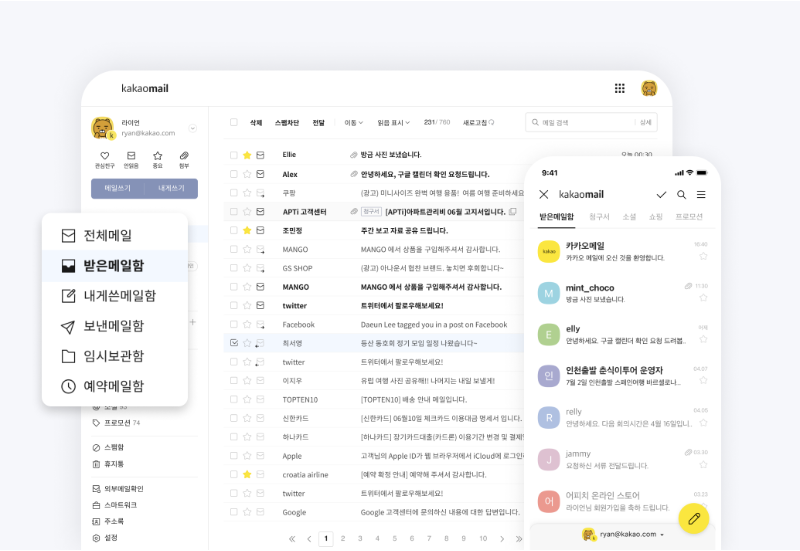
Task: Select 전체메일 in folder popup
Action: click(115, 235)
